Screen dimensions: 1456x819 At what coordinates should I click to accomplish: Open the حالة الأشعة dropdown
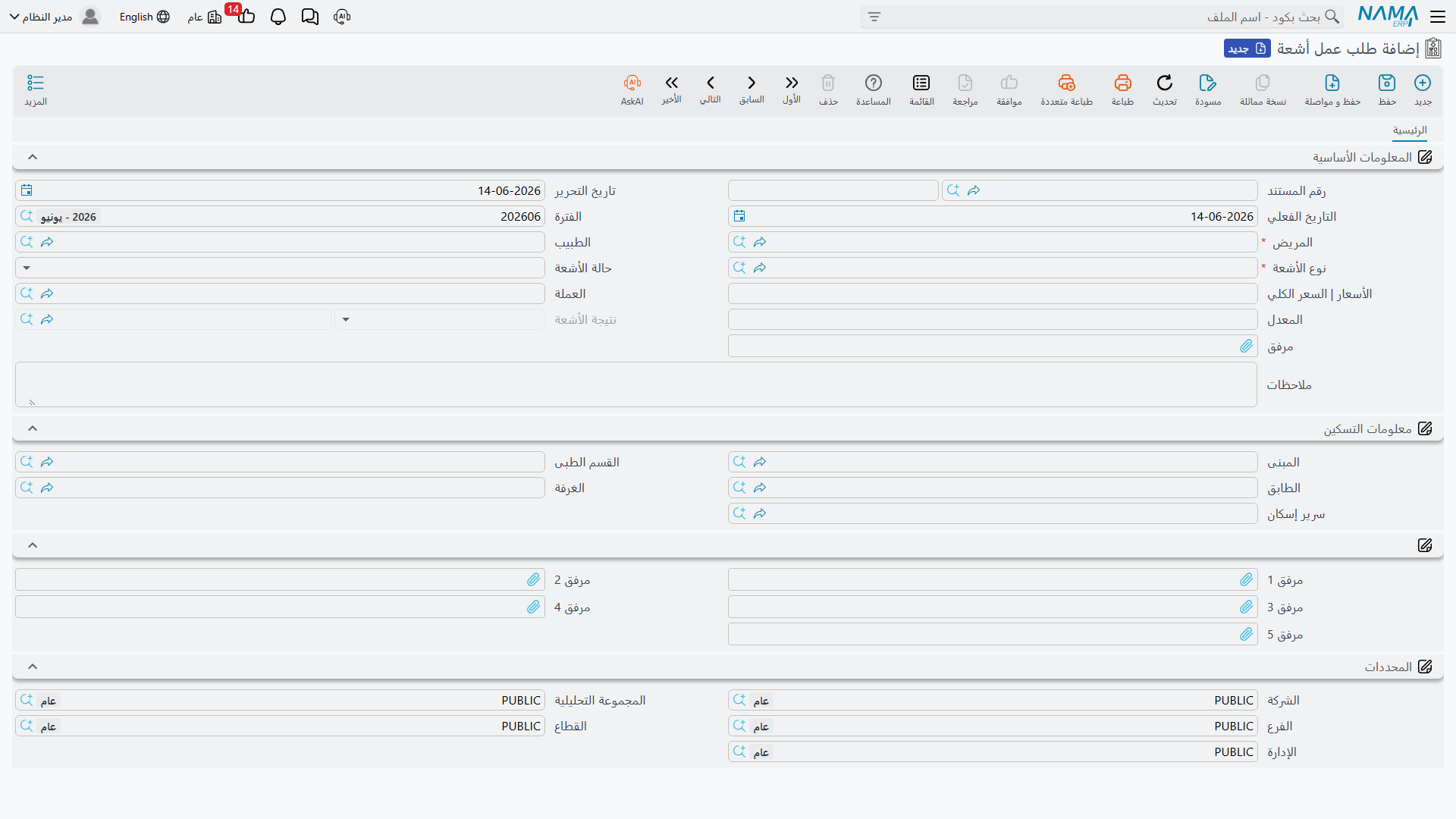click(x=27, y=268)
